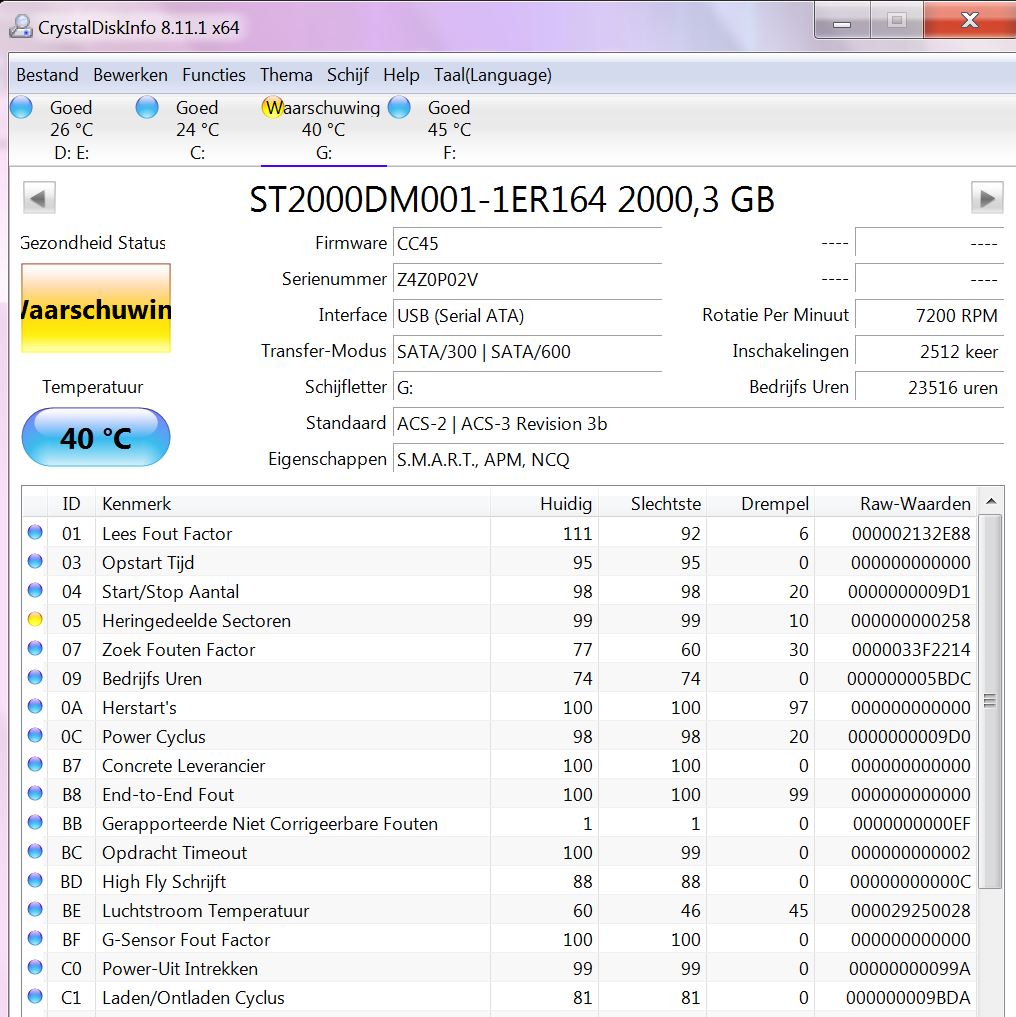The width and height of the screenshot is (1016, 1017).
Task: Click Eigenschappen field S.M.A.R.T., APM, NCQ
Action: tap(698, 460)
